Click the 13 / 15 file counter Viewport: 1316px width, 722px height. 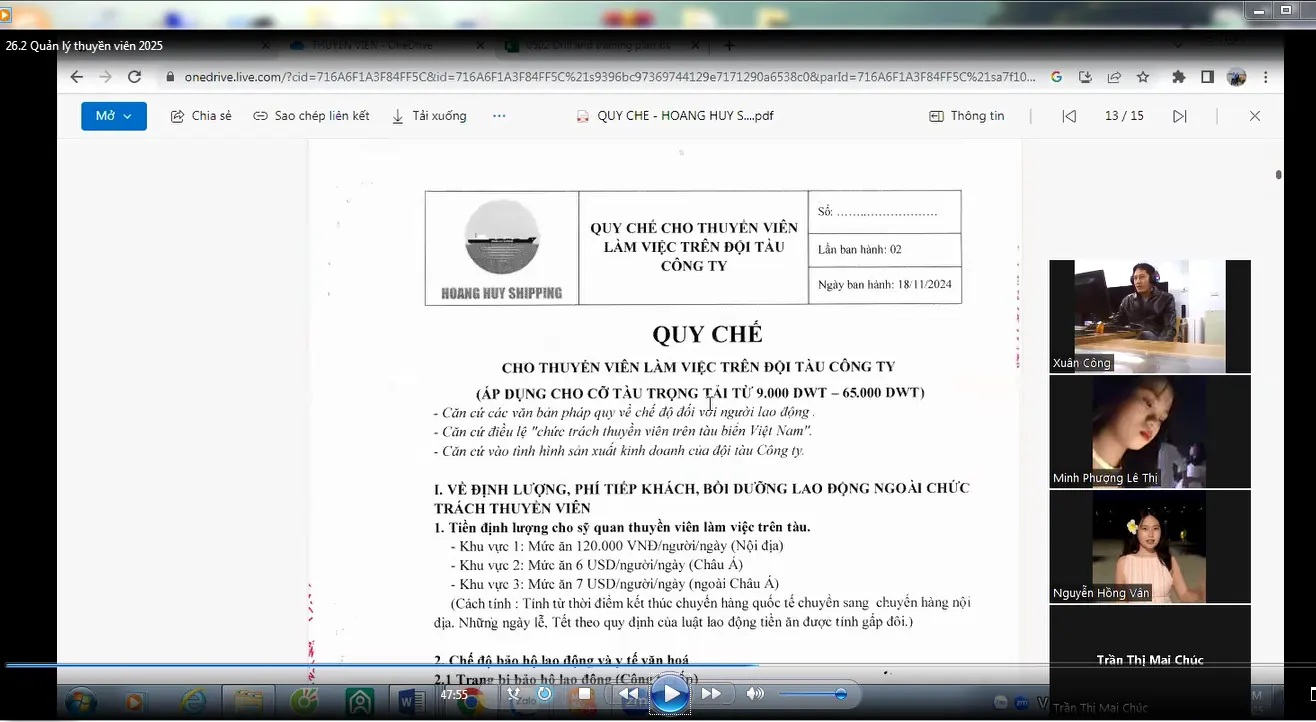coord(1124,116)
